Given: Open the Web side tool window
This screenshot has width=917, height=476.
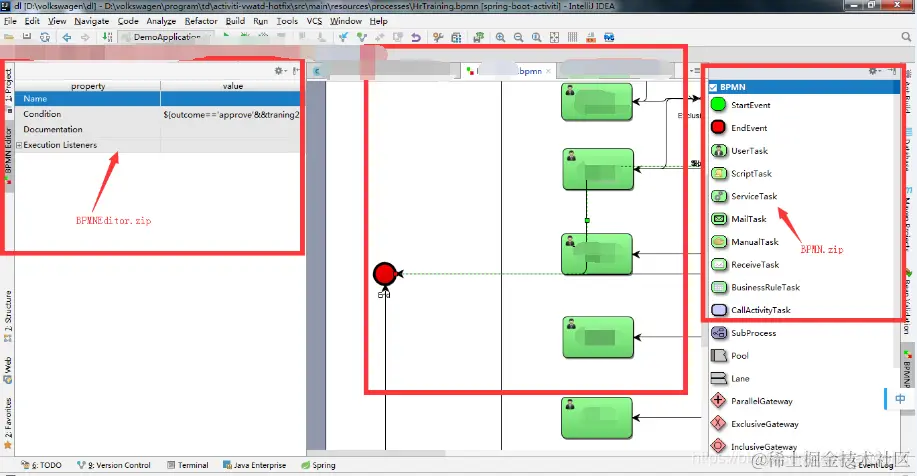Looking at the screenshot, I should tap(8, 370).
